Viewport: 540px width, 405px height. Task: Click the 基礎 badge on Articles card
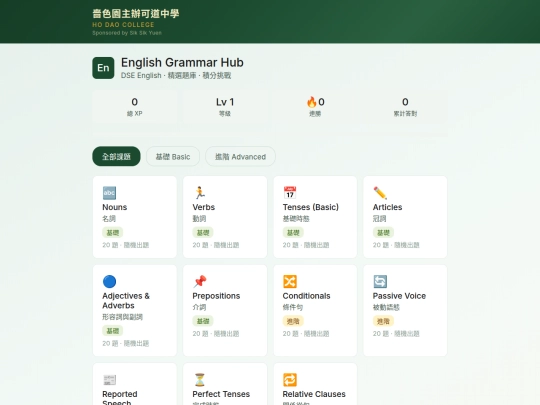383,232
